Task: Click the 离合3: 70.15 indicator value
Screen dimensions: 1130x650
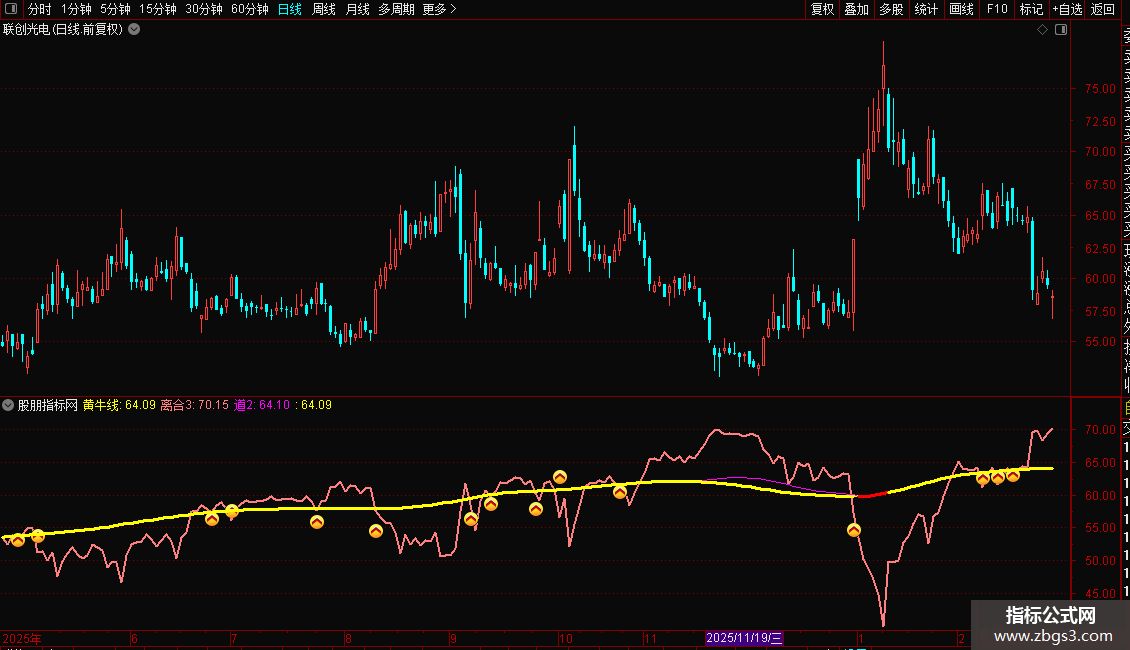Action: tap(195, 405)
